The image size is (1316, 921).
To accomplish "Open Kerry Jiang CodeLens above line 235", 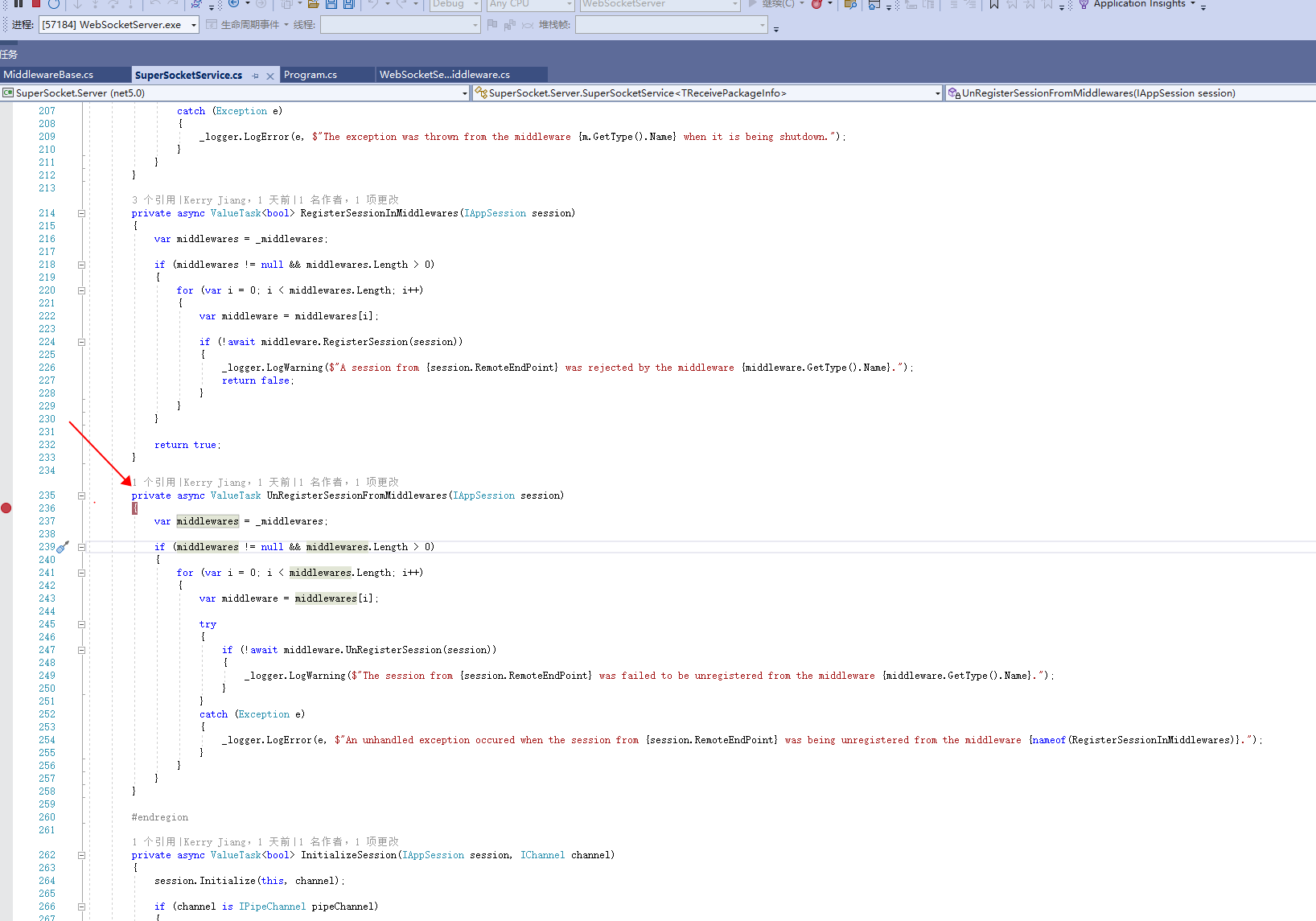I will 215,482.
